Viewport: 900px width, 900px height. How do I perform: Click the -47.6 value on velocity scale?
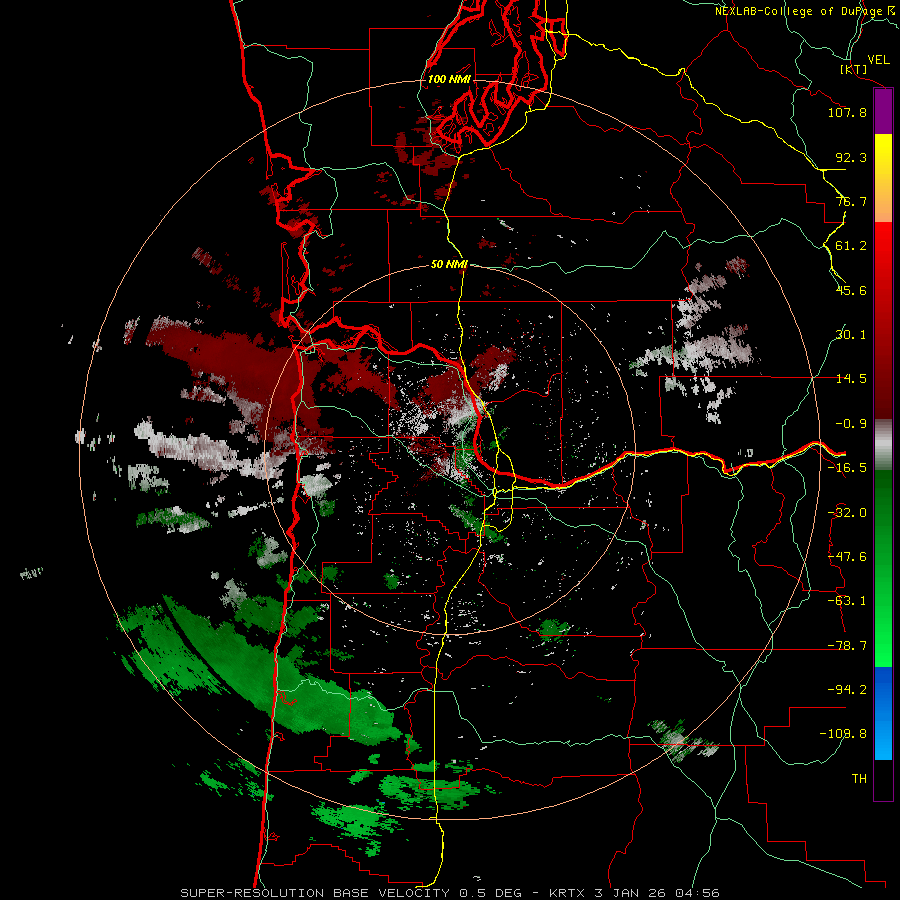[847, 557]
